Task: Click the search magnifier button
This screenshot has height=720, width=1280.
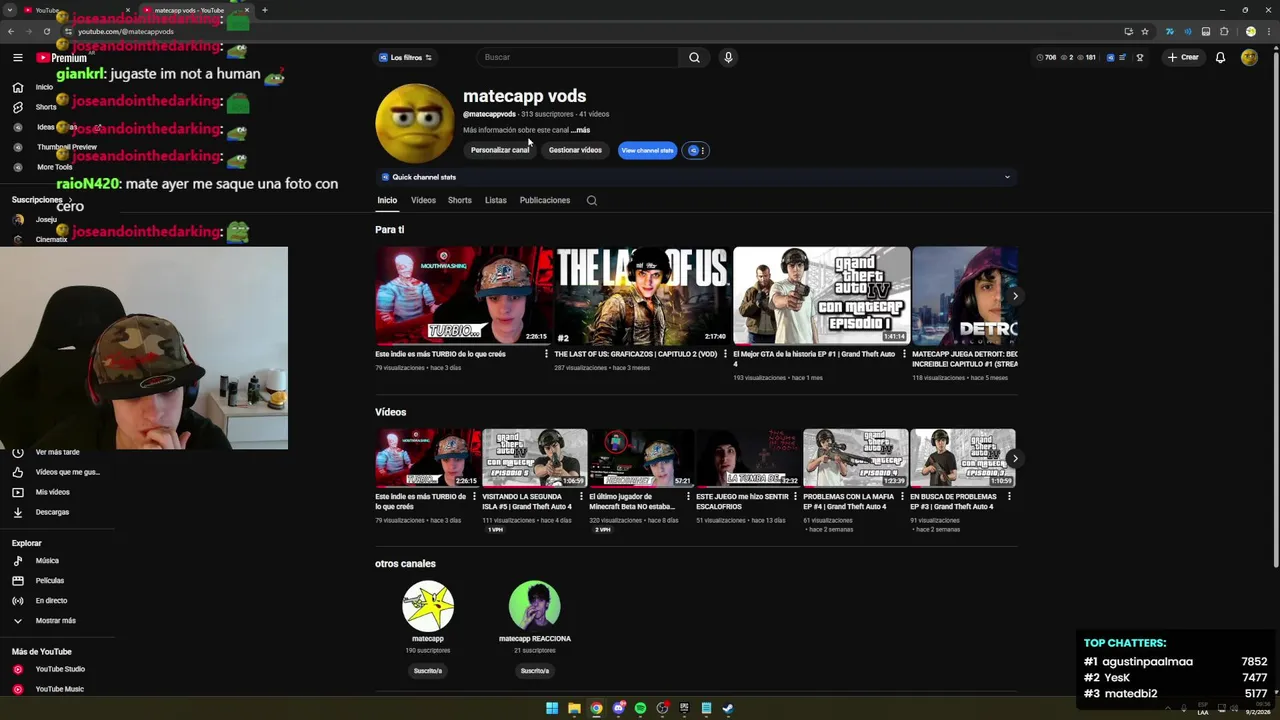Action: [694, 58]
